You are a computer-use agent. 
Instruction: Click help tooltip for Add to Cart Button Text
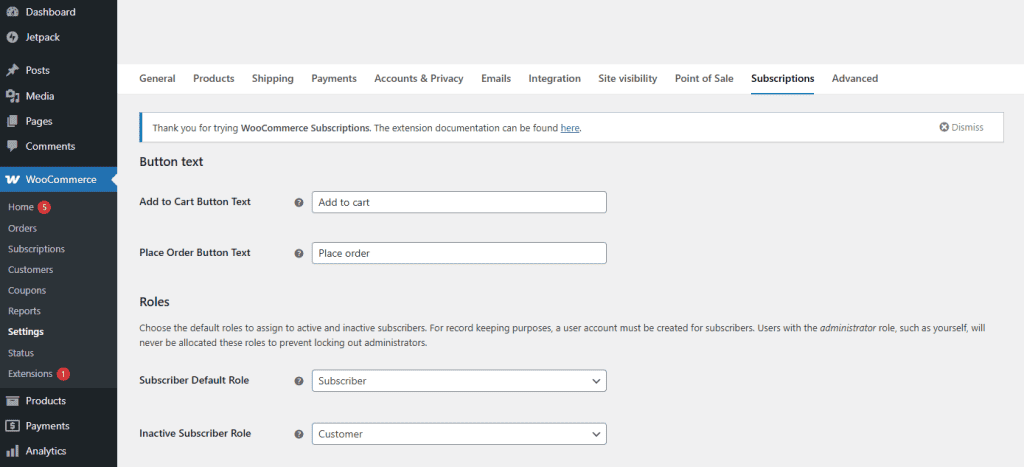point(299,202)
